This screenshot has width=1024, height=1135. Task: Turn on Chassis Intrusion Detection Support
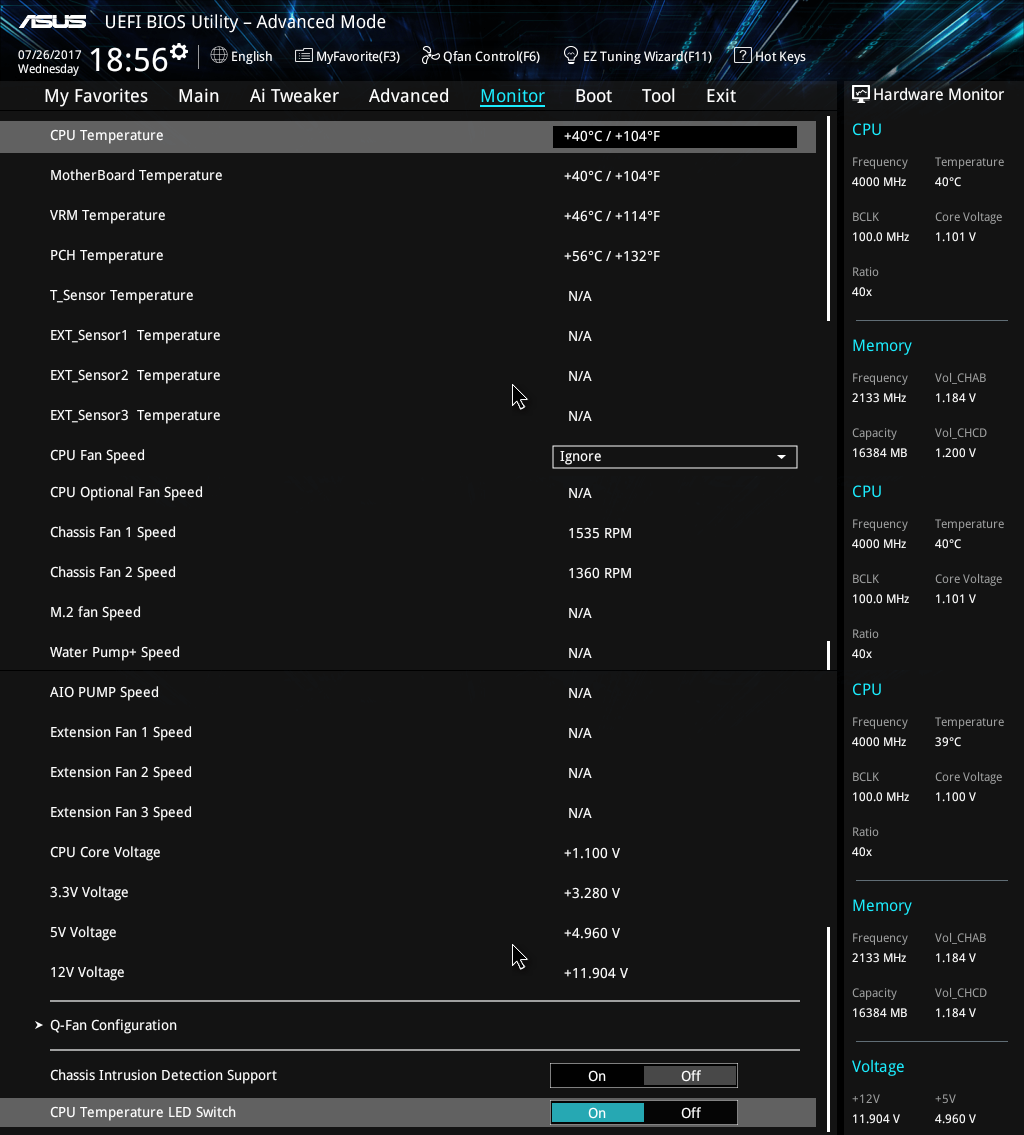pos(597,1076)
